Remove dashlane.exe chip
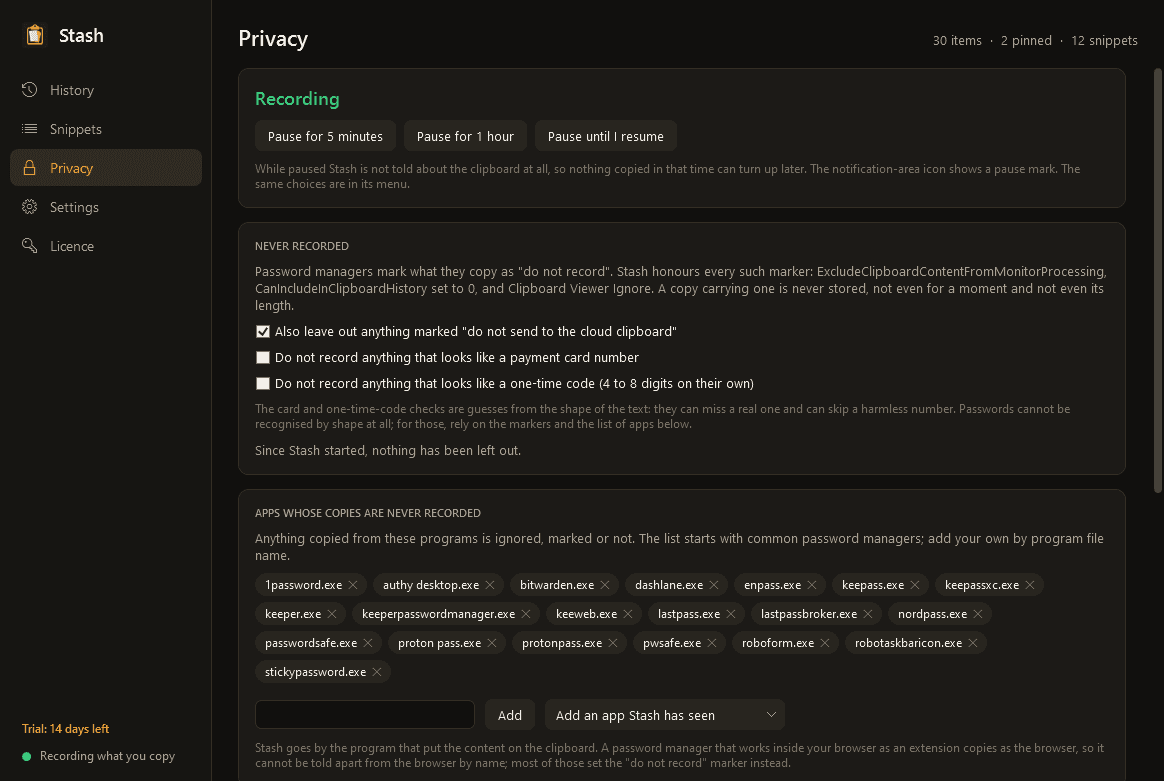 pyautogui.click(x=714, y=585)
